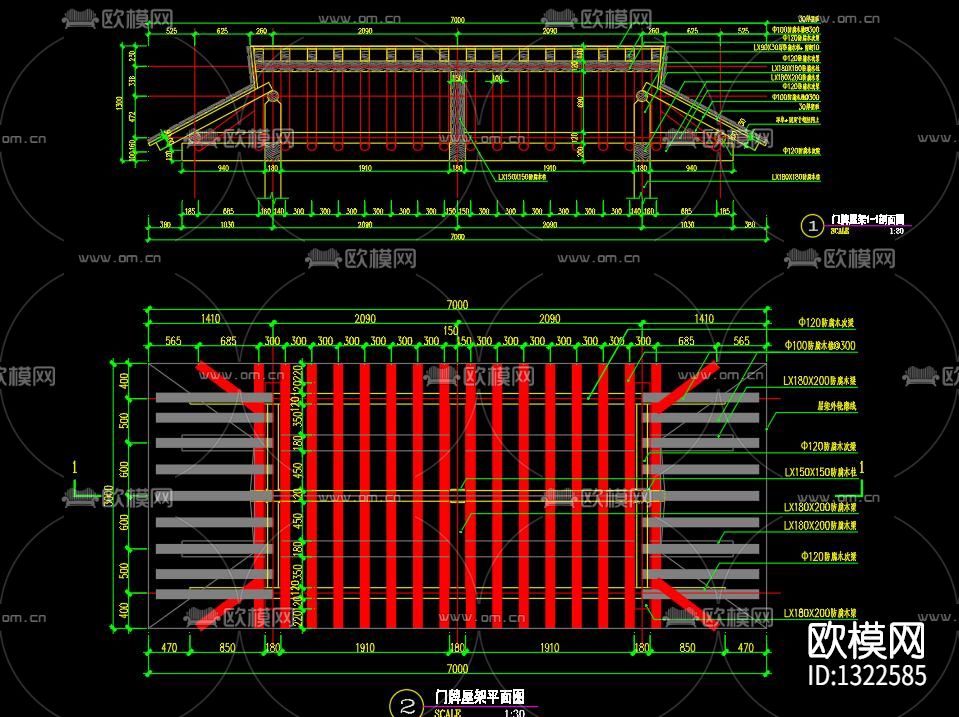Click section cut mark 1 beside the 3000 dimension
The height and width of the screenshot is (717, 959).
click(x=75, y=467)
